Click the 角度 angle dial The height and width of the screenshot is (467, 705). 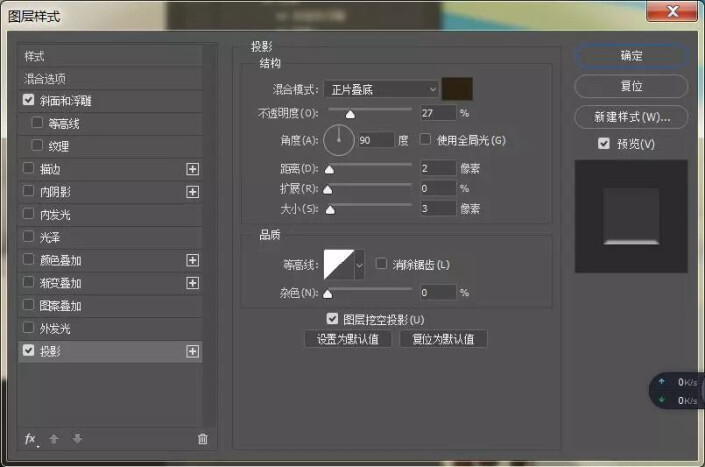point(339,140)
